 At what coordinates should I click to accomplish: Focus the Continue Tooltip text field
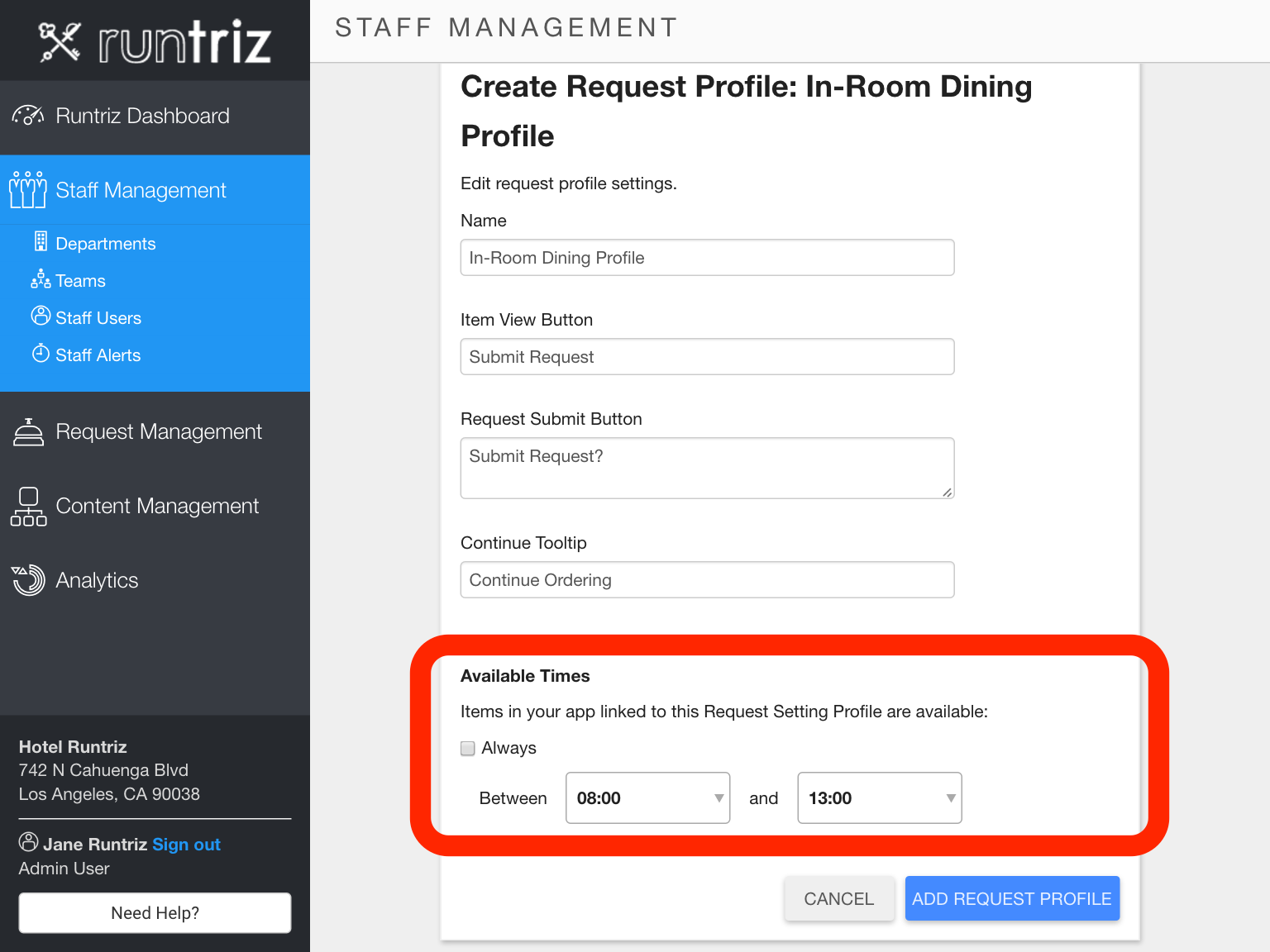(x=707, y=580)
